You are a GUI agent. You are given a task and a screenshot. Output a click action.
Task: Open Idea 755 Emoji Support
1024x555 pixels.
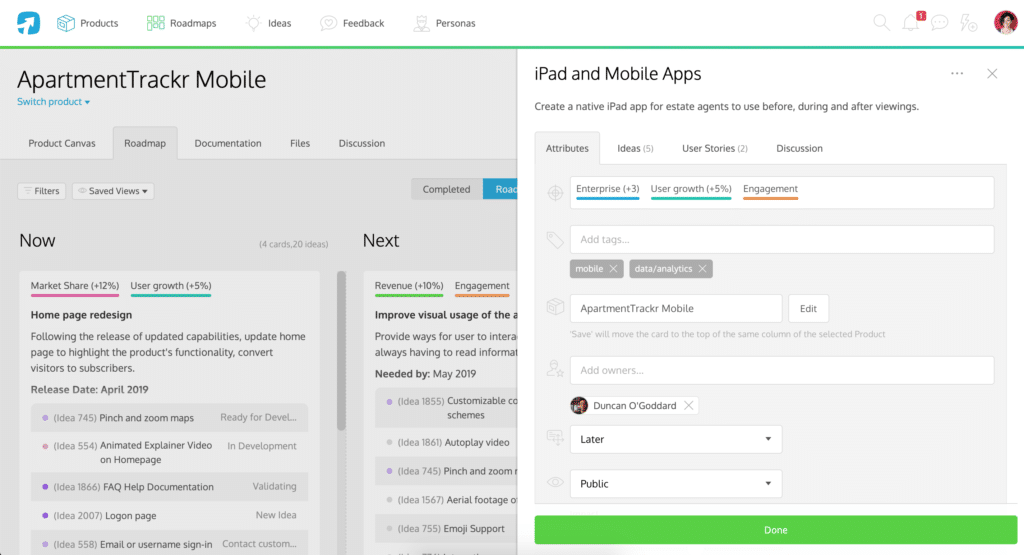click(x=446, y=529)
